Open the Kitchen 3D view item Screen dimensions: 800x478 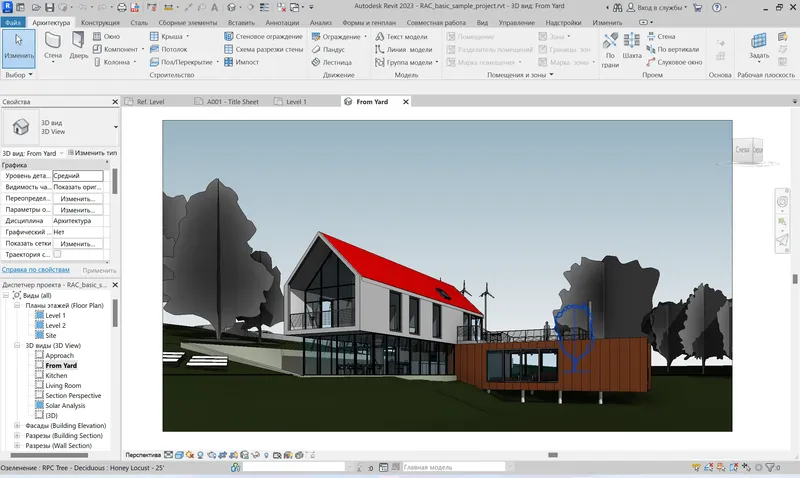(x=56, y=375)
